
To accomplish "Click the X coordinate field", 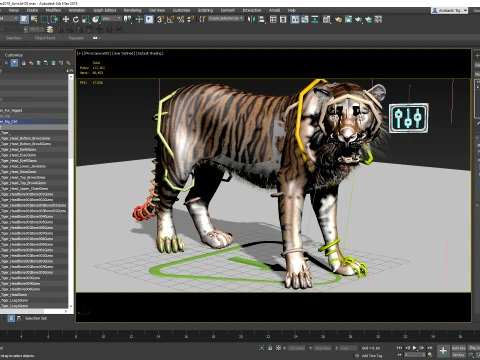I will (x=296, y=348).
